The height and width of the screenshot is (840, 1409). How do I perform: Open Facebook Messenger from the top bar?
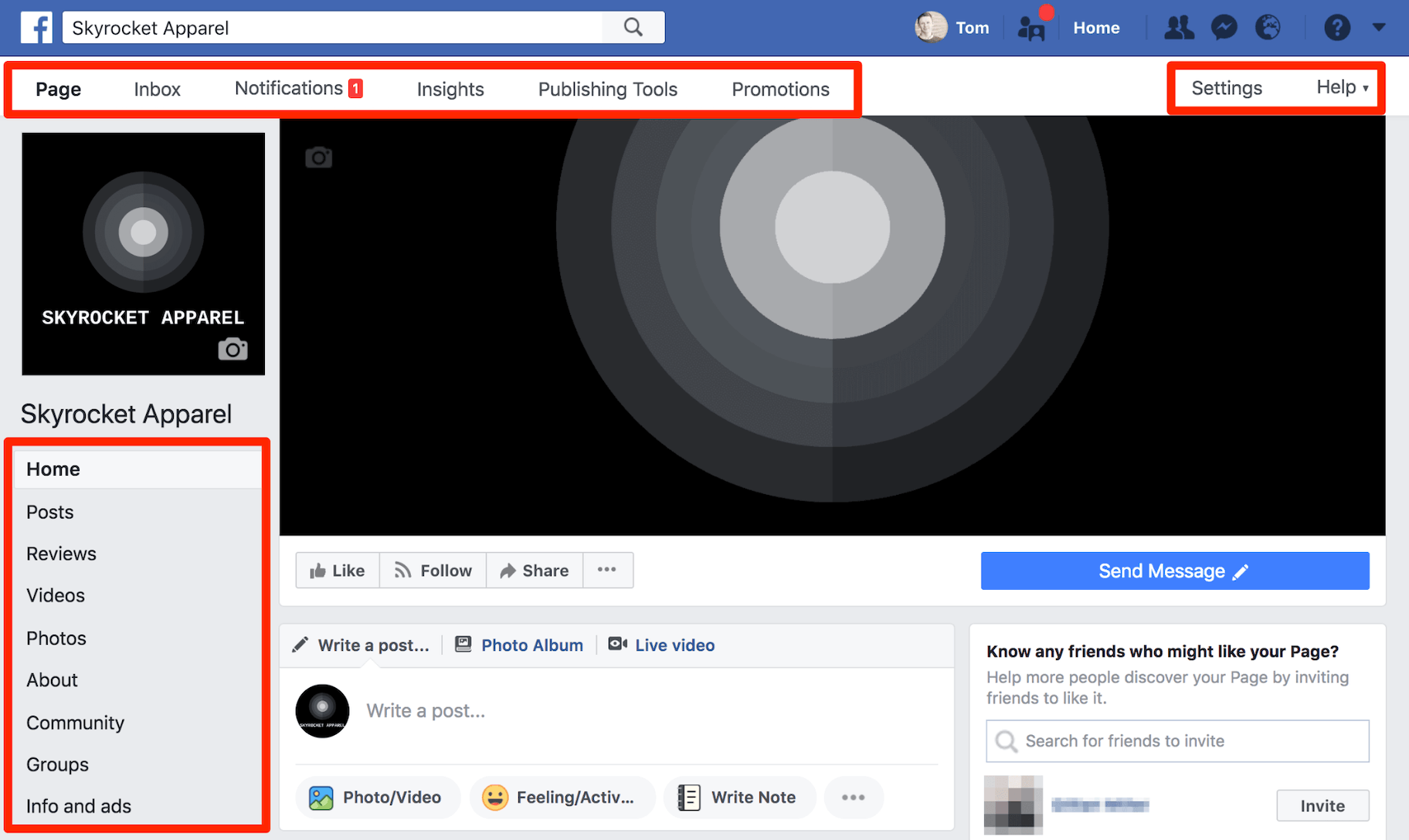pyautogui.click(x=1224, y=27)
